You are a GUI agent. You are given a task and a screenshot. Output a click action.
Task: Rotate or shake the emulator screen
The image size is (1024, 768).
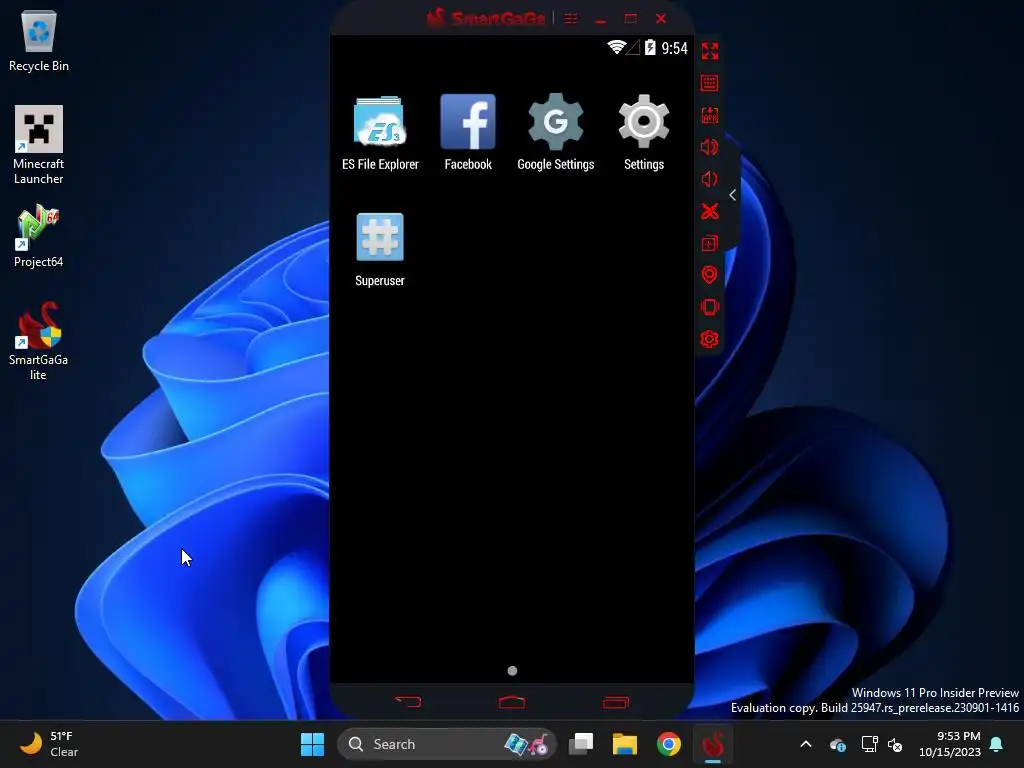point(710,307)
